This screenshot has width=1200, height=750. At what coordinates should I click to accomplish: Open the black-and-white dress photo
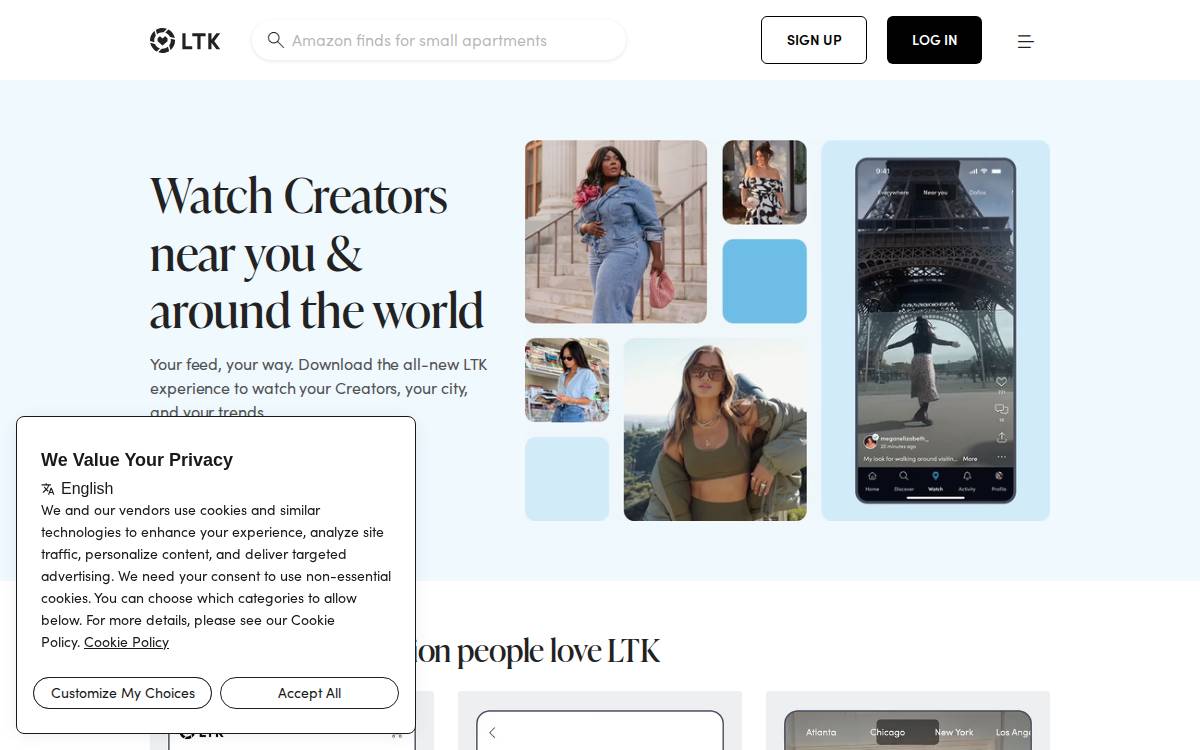pos(765,182)
